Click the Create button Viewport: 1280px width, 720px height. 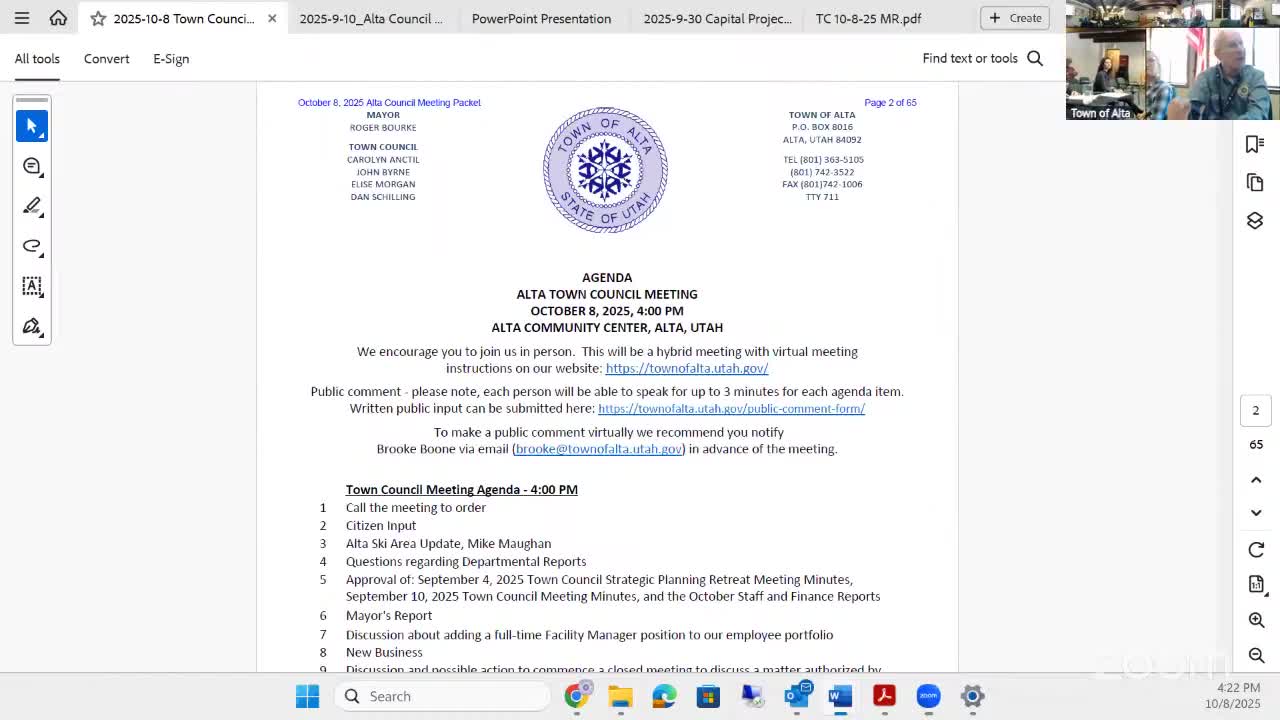pos(1015,18)
